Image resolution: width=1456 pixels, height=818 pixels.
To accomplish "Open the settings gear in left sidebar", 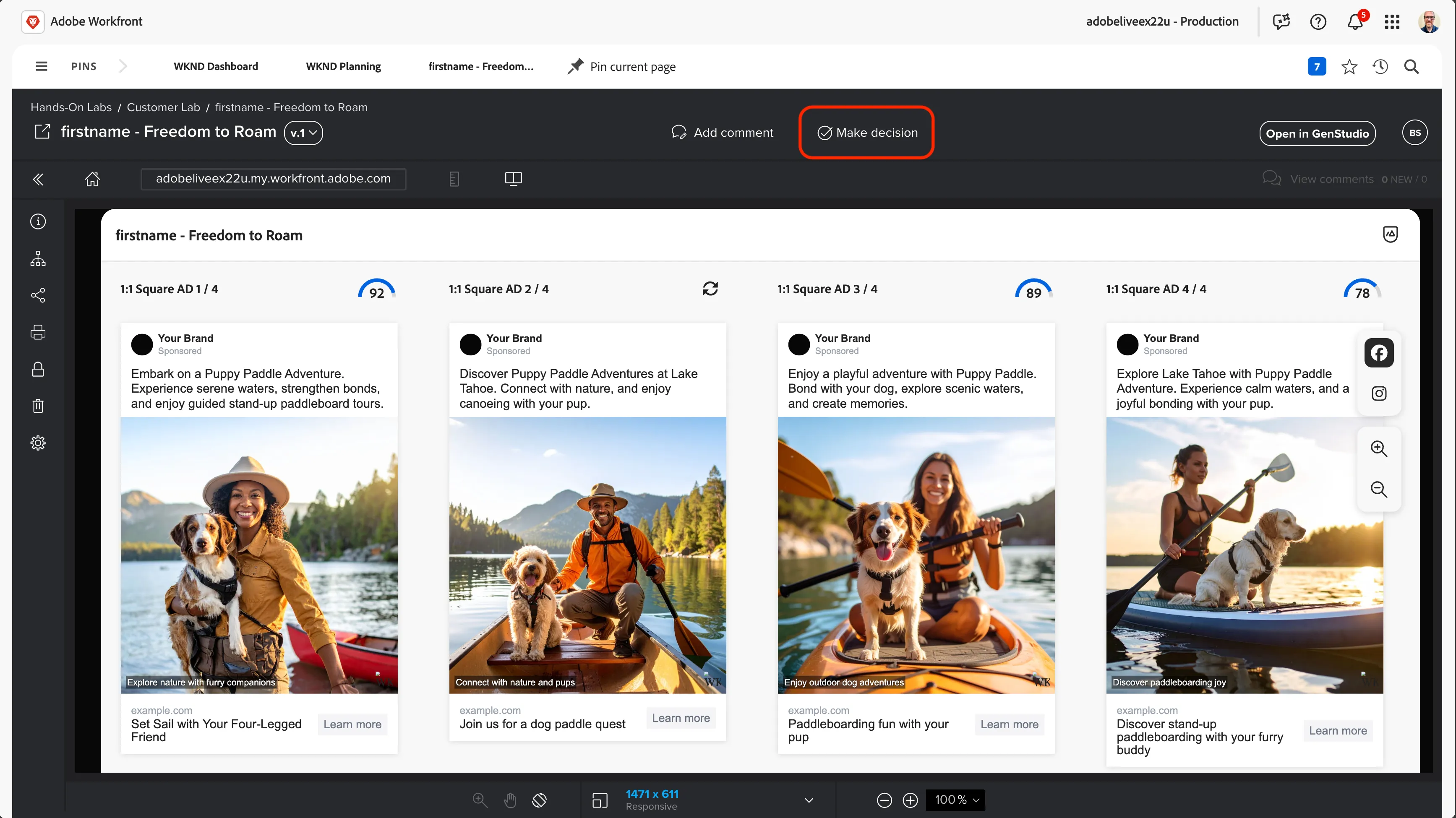I will [x=38, y=443].
